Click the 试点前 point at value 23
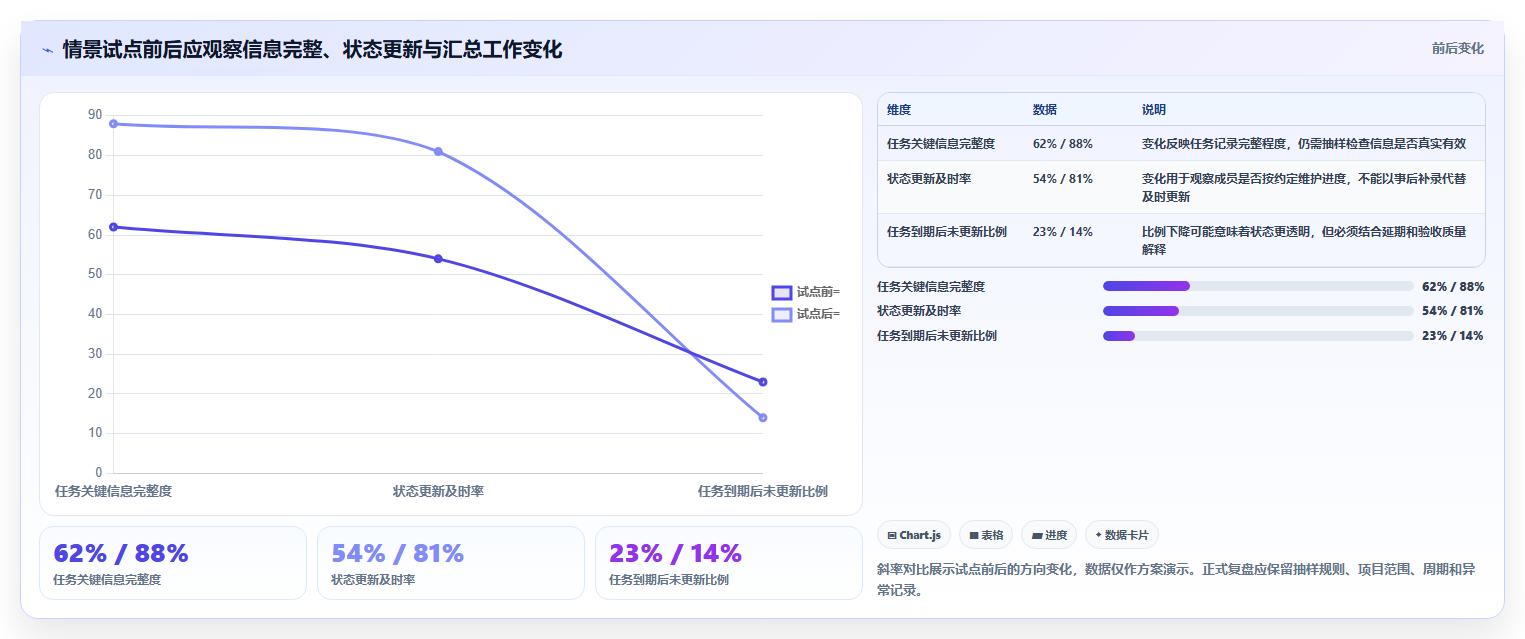The width and height of the screenshot is (1525, 639). tap(763, 382)
